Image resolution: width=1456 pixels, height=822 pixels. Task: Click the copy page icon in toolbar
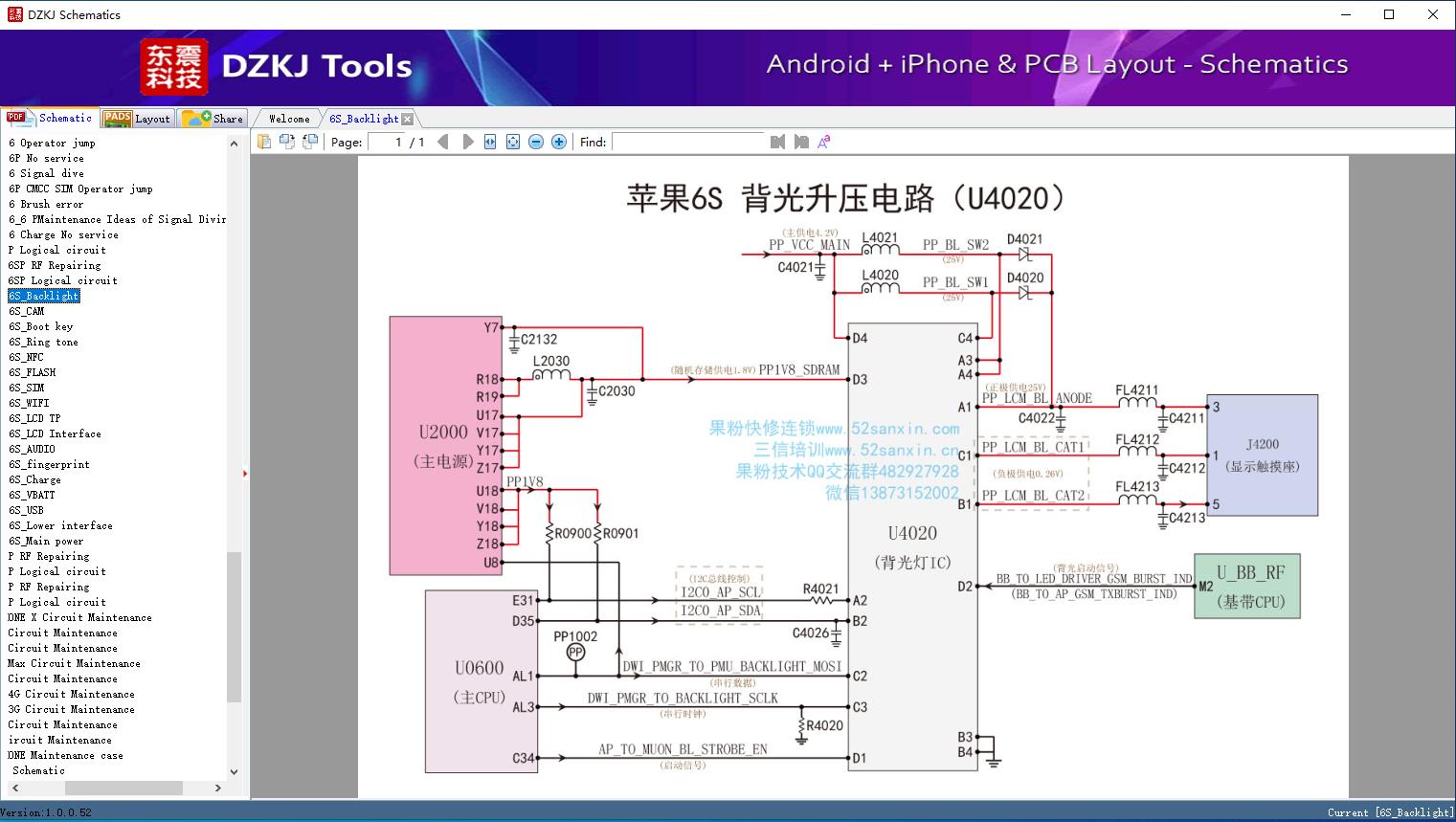tap(264, 142)
